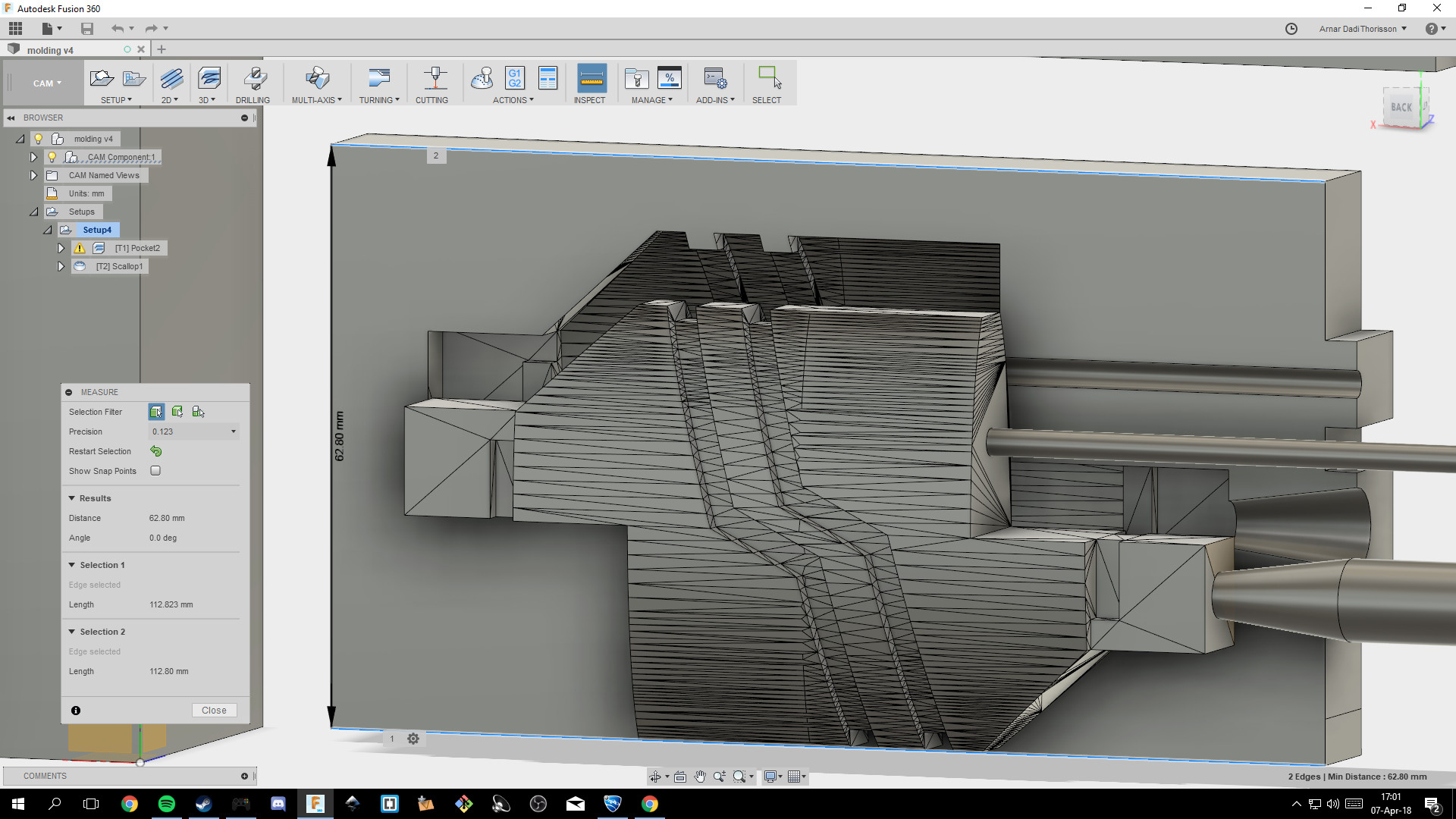Click the Save disk icon

point(87,29)
